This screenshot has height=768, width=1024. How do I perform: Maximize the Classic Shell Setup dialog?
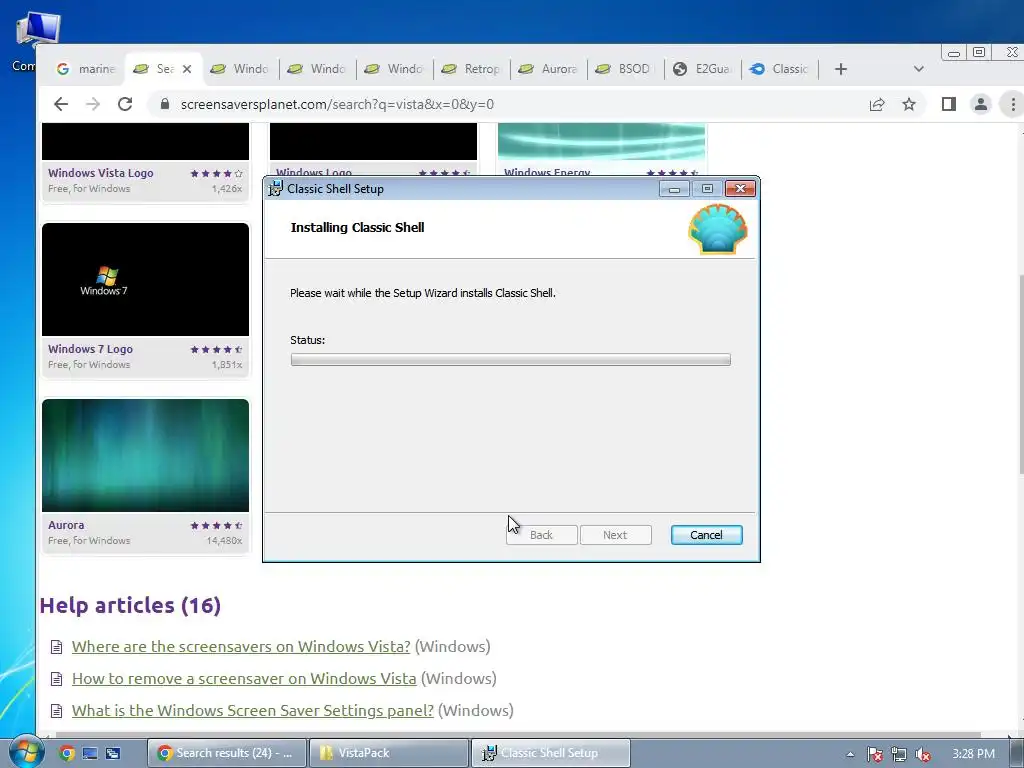707,189
